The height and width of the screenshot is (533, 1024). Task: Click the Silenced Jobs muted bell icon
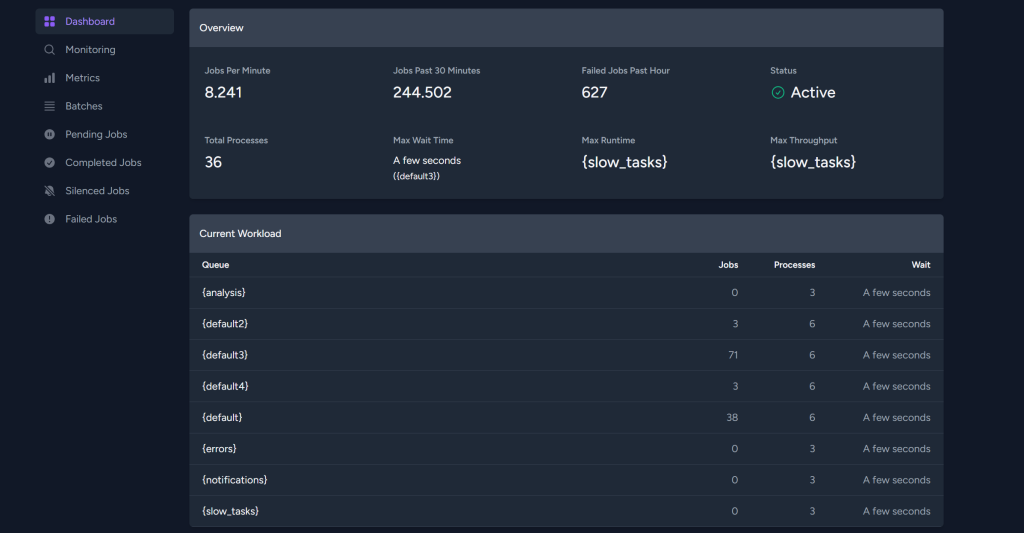(x=50, y=191)
